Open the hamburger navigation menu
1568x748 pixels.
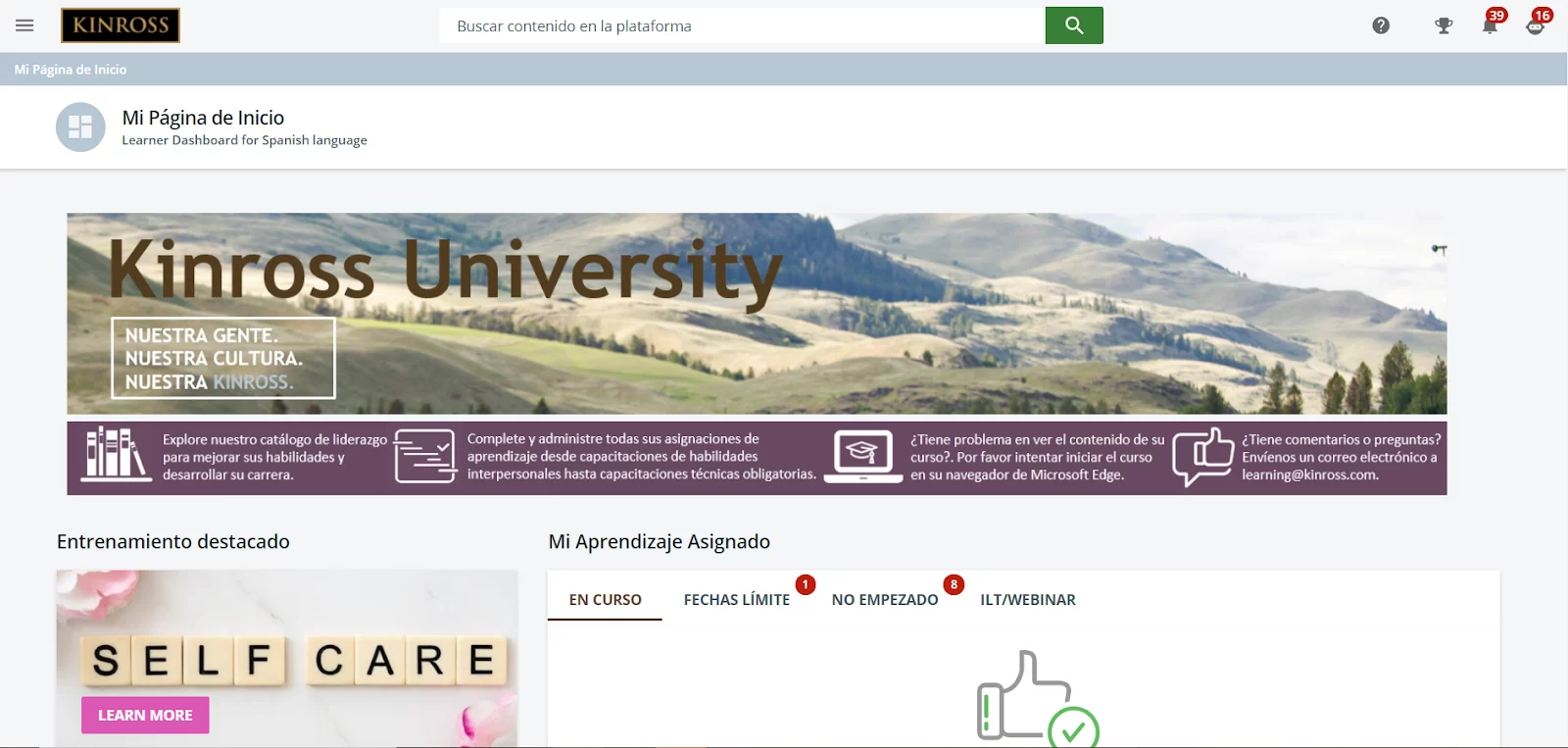point(24,25)
